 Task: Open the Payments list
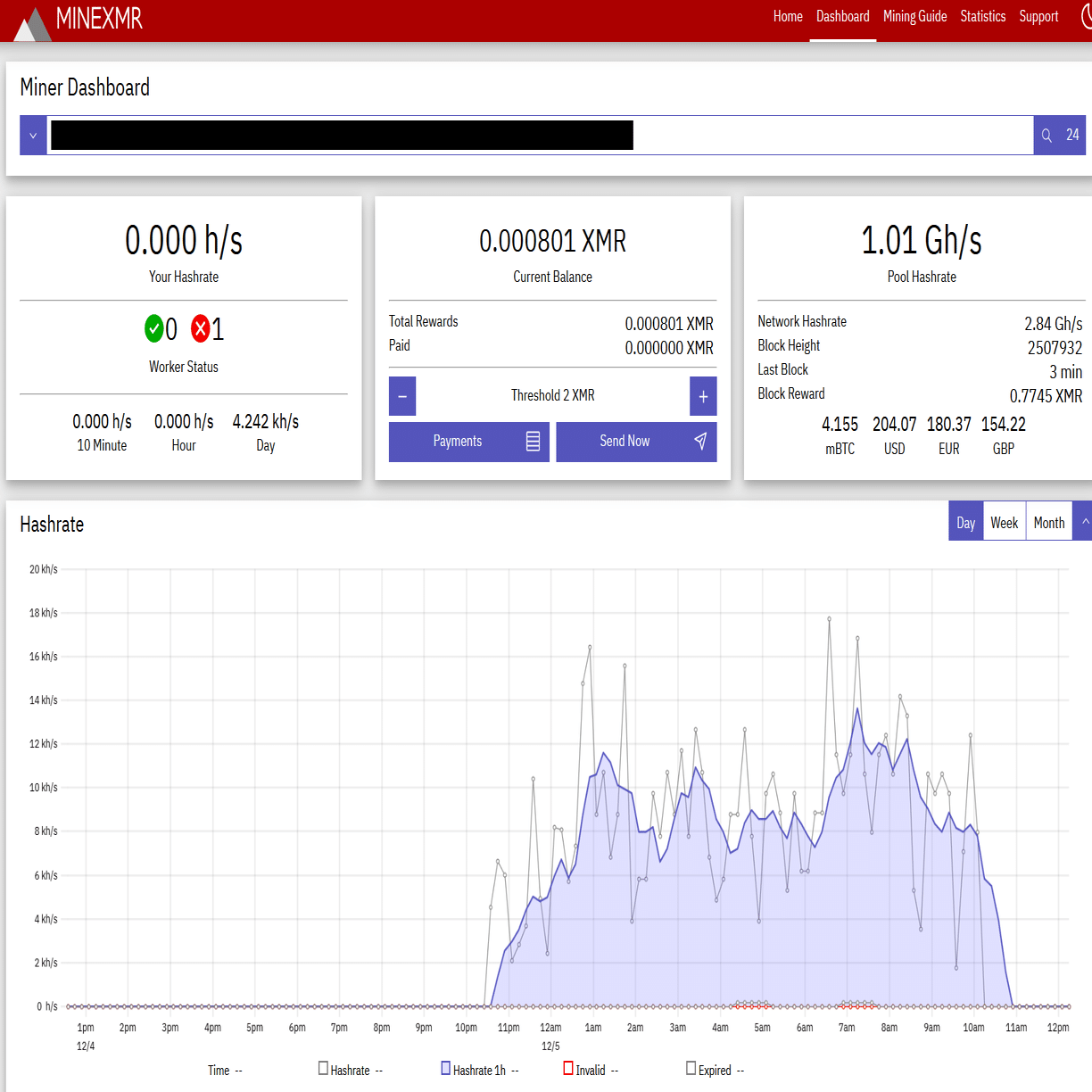(469, 442)
